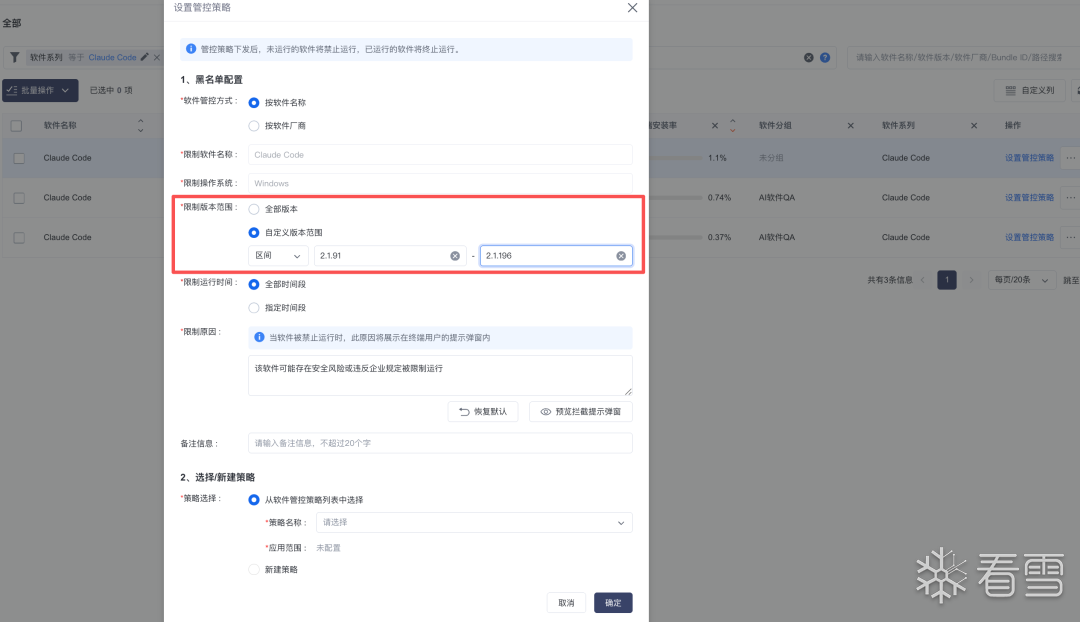This screenshot has width=1080, height=622.
Task: Sort the 安装率 column
Action: point(732,125)
